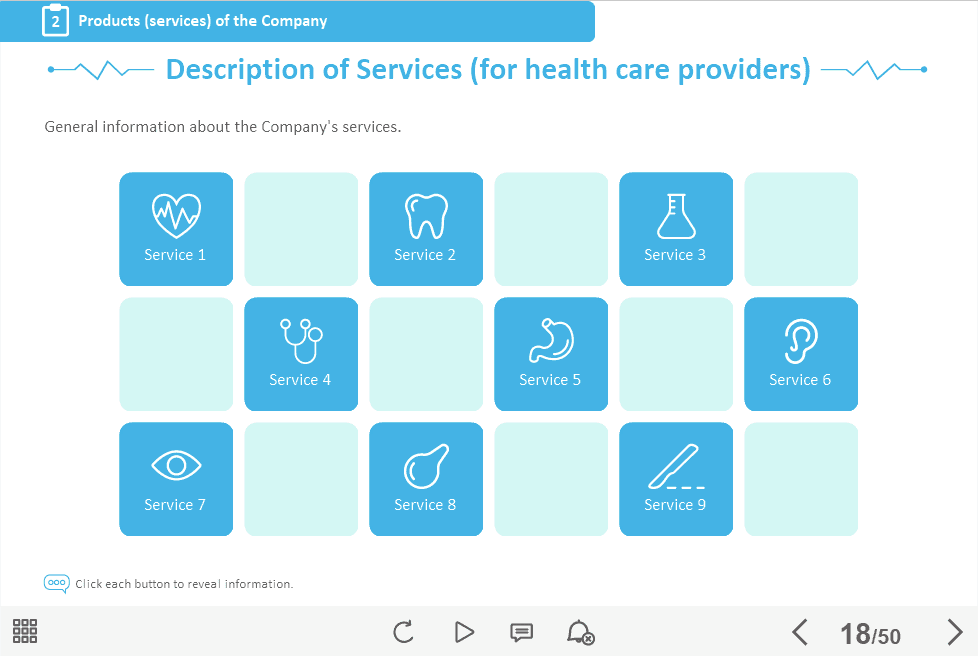Image resolution: width=978 pixels, height=656 pixels.
Task: Open the comments transcript icon
Action: pyautogui.click(x=521, y=632)
